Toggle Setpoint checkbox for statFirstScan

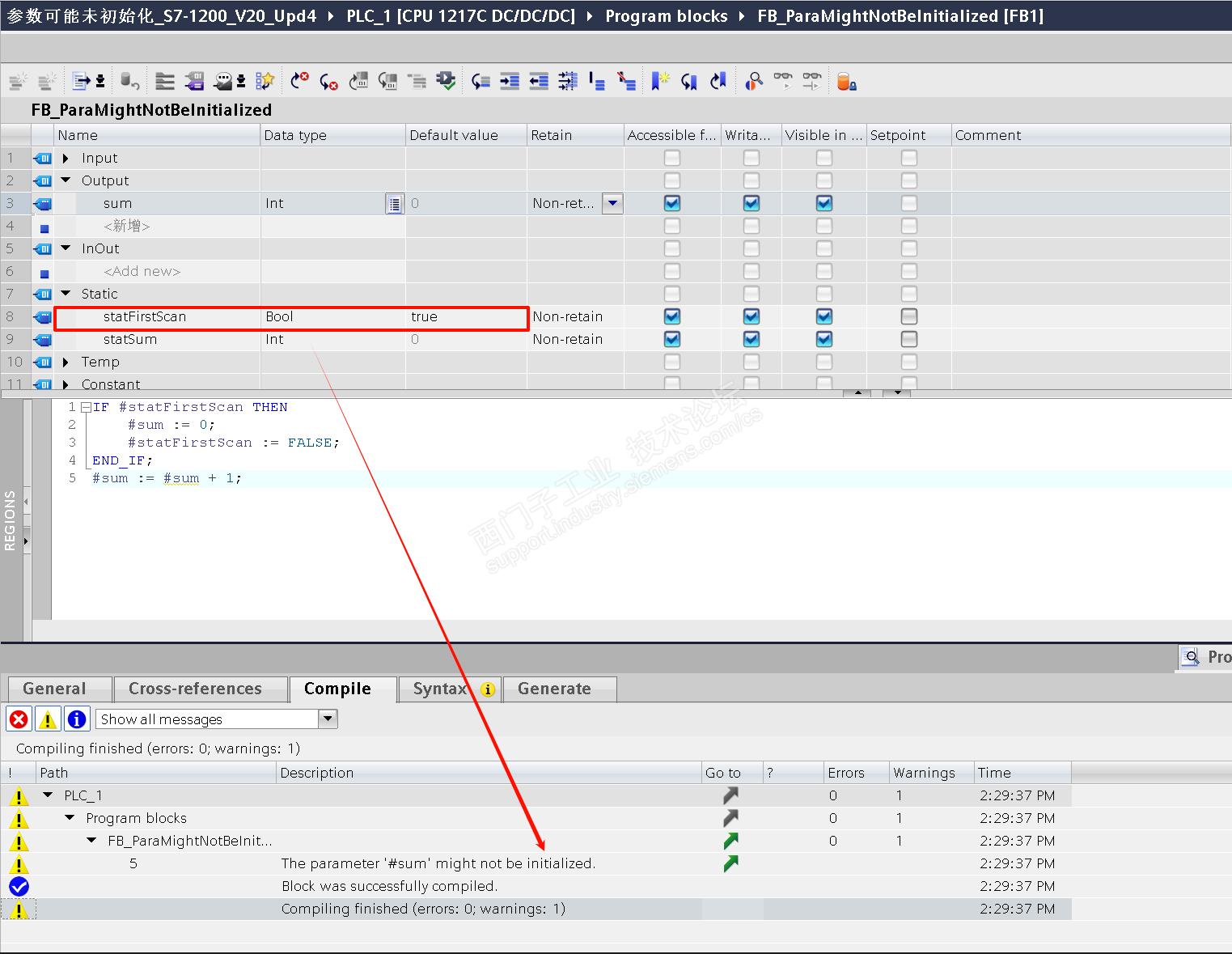coord(909,316)
